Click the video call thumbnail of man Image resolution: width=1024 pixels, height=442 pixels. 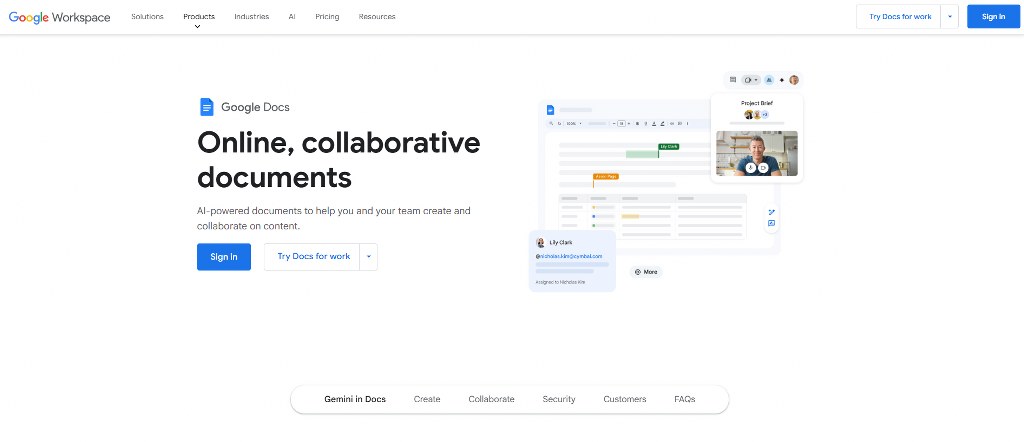coord(757,153)
